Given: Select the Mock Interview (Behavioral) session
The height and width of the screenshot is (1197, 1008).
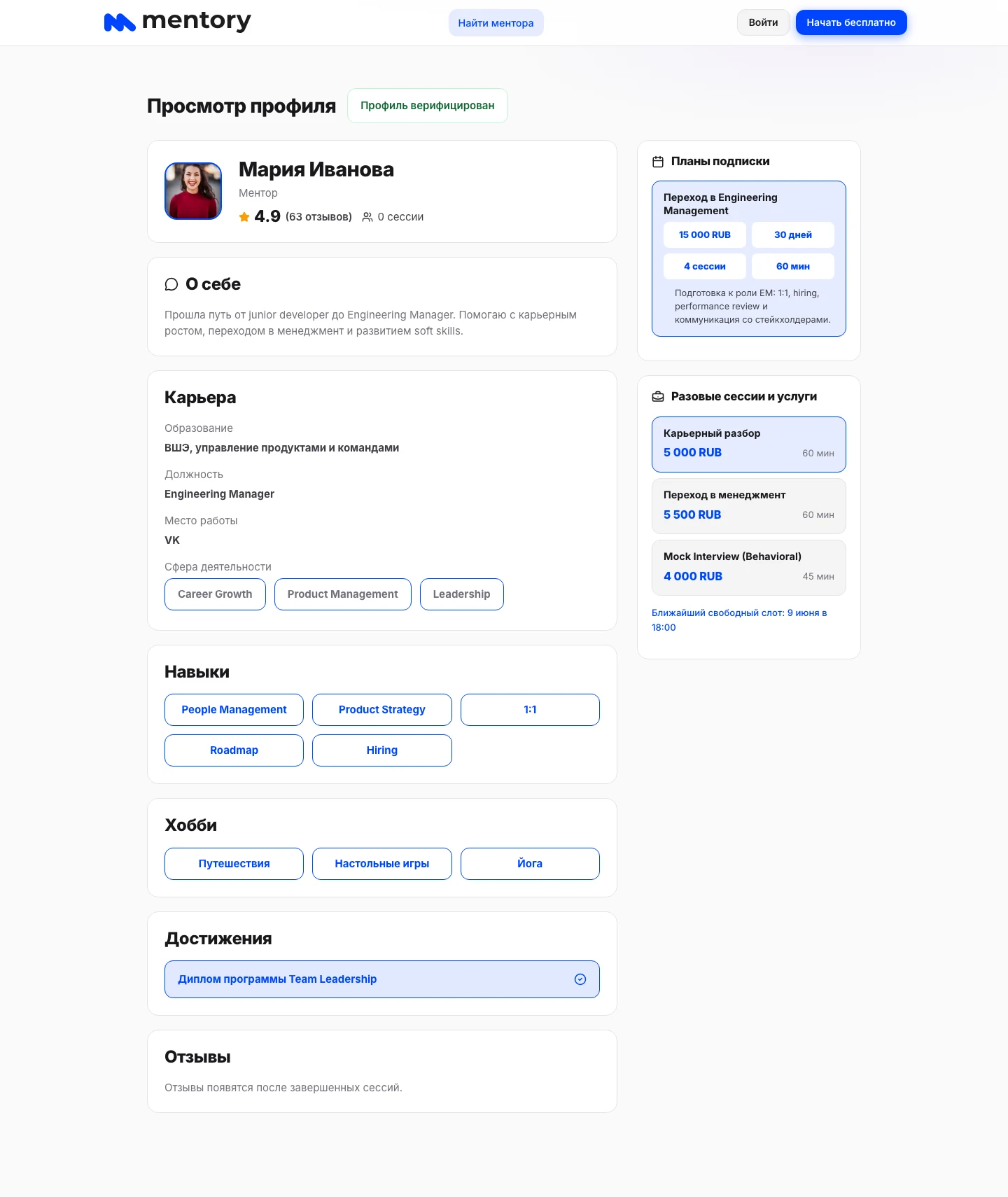Looking at the screenshot, I should (x=749, y=568).
